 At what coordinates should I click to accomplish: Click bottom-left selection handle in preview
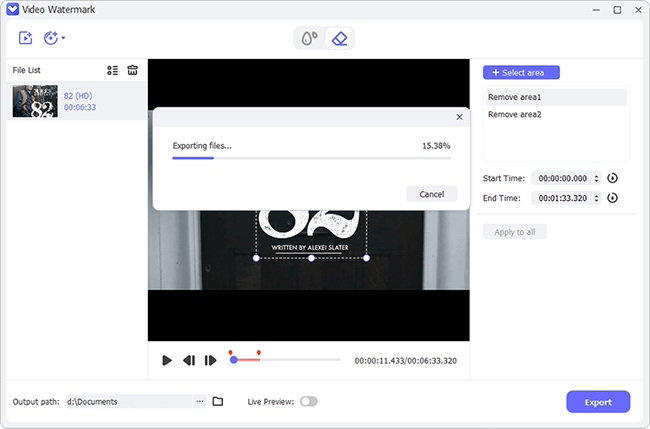256,258
